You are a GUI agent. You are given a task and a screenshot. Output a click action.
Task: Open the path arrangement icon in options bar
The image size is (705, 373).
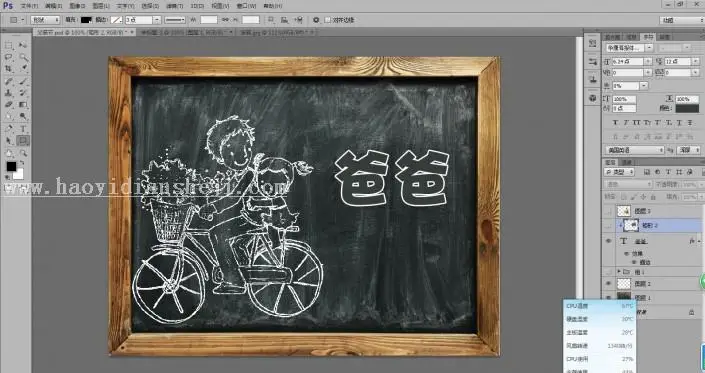[299, 20]
